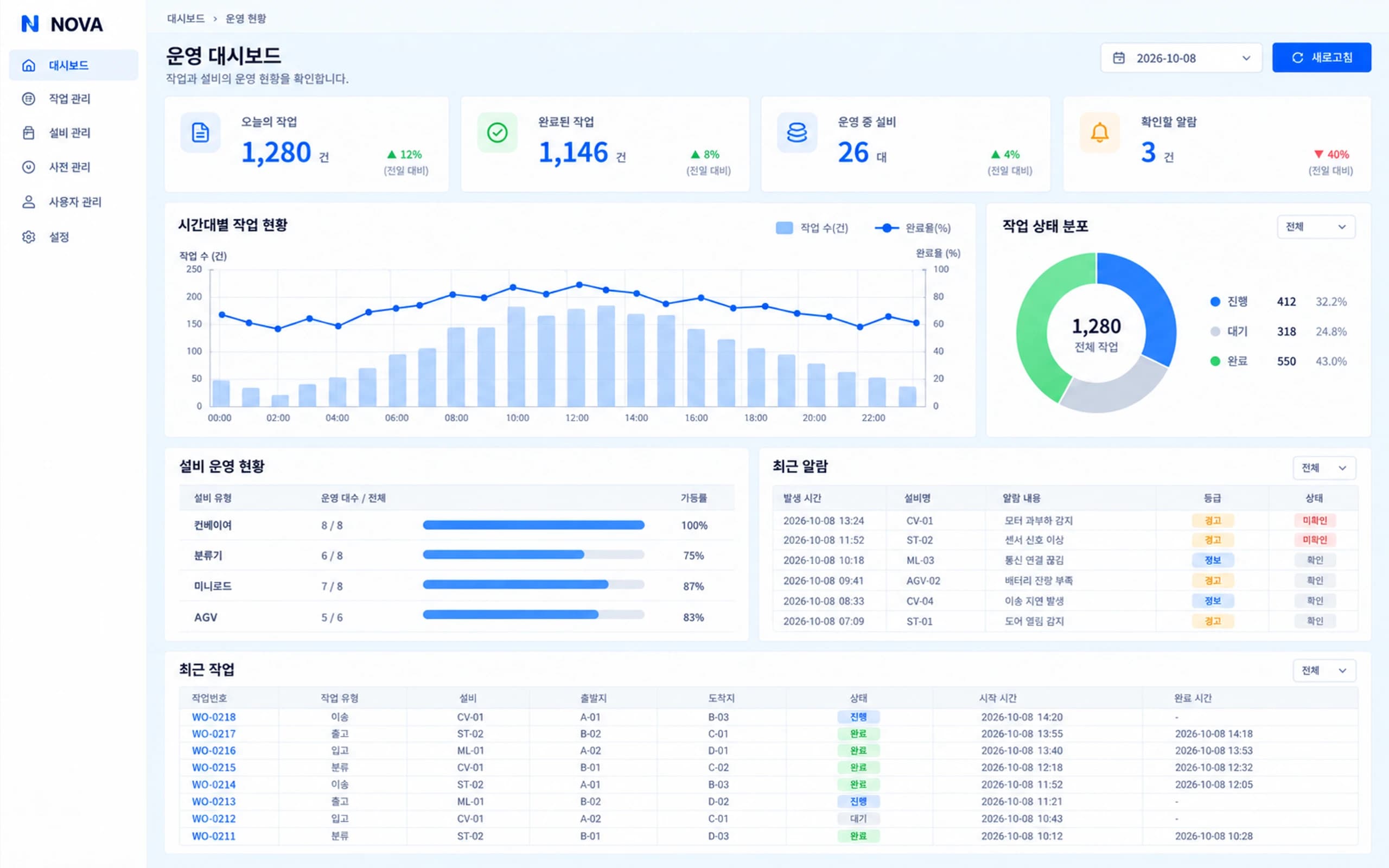Click the document icon on 오늘의 작업 card
The image size is (1389, 868).
[x=200, y=132]
